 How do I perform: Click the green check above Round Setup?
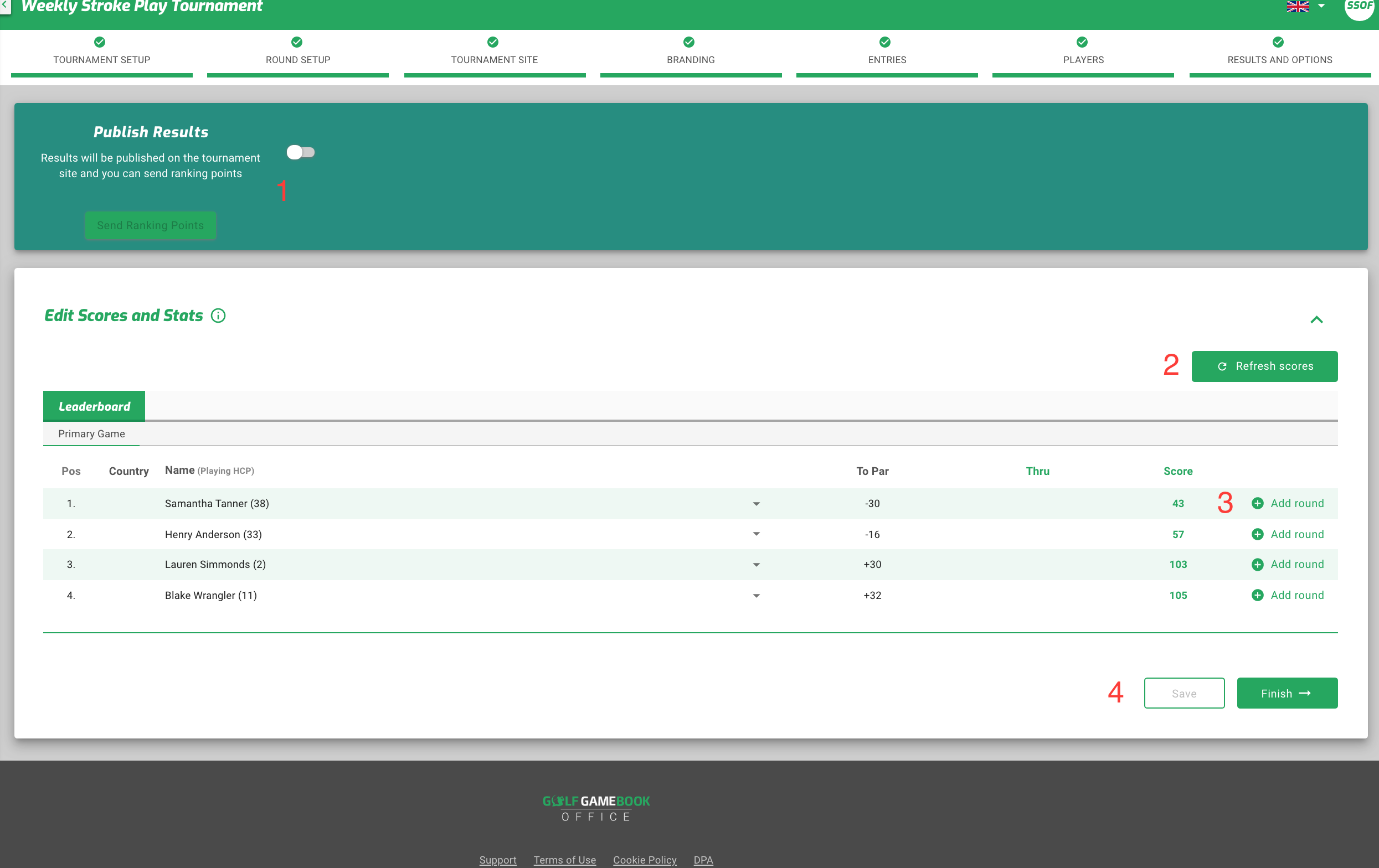coord(297,42)
